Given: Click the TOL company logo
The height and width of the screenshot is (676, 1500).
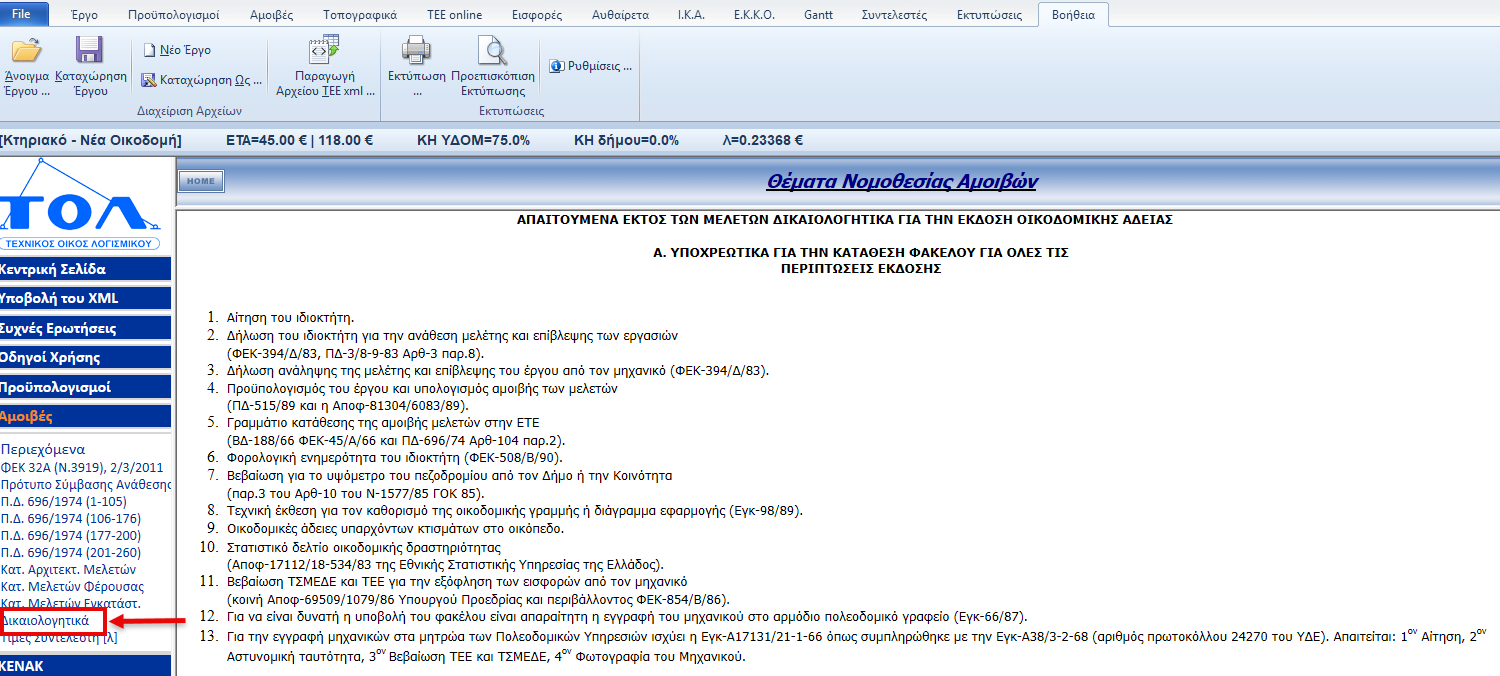Looking at the screenshot, I should point(79,207).
